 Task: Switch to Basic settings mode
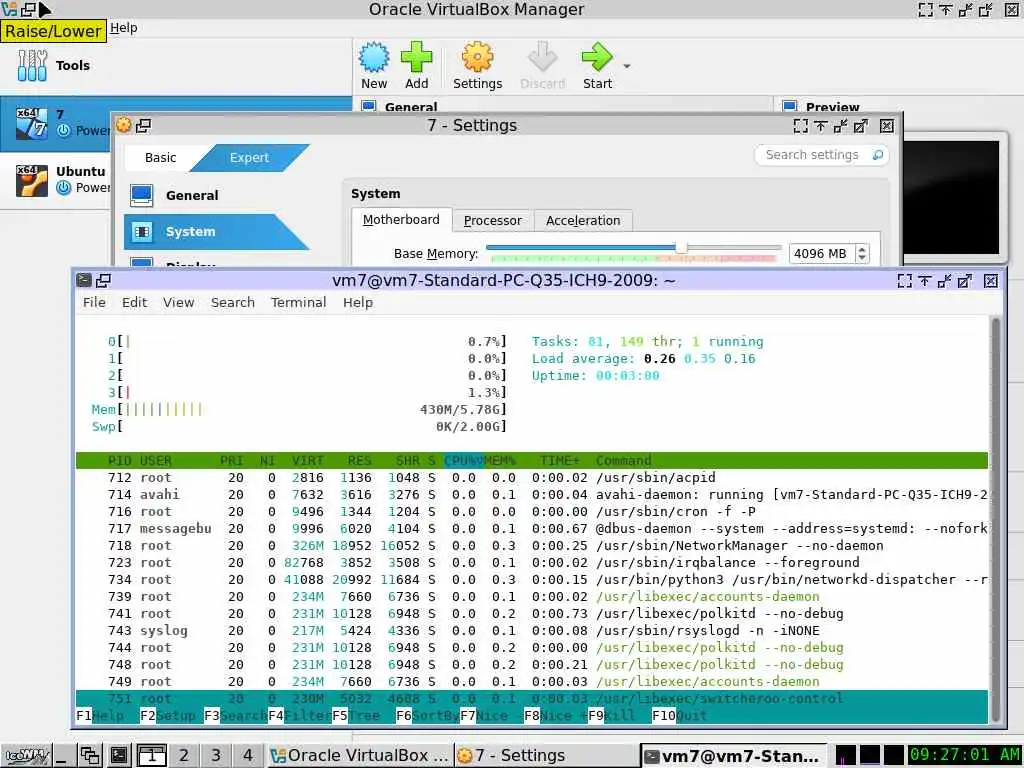(x=161, y=157)
